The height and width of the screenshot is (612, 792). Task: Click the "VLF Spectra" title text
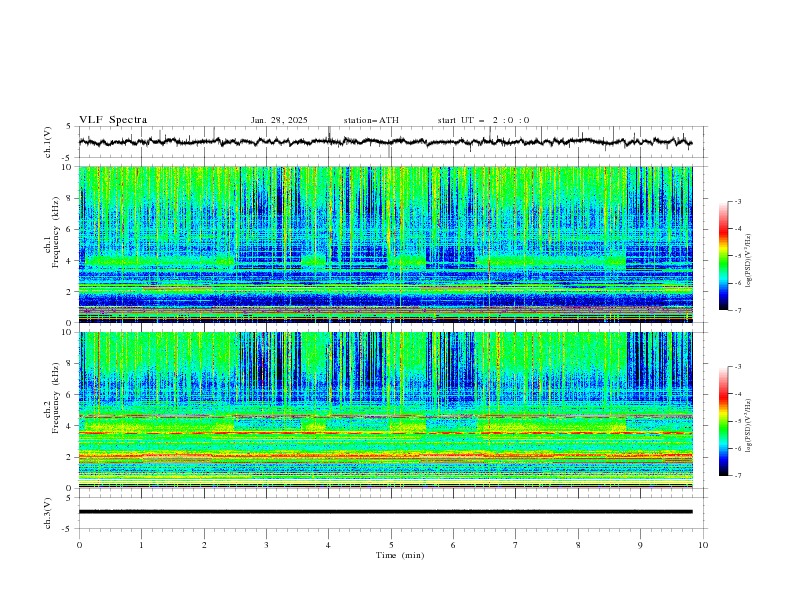pos(113,120)
